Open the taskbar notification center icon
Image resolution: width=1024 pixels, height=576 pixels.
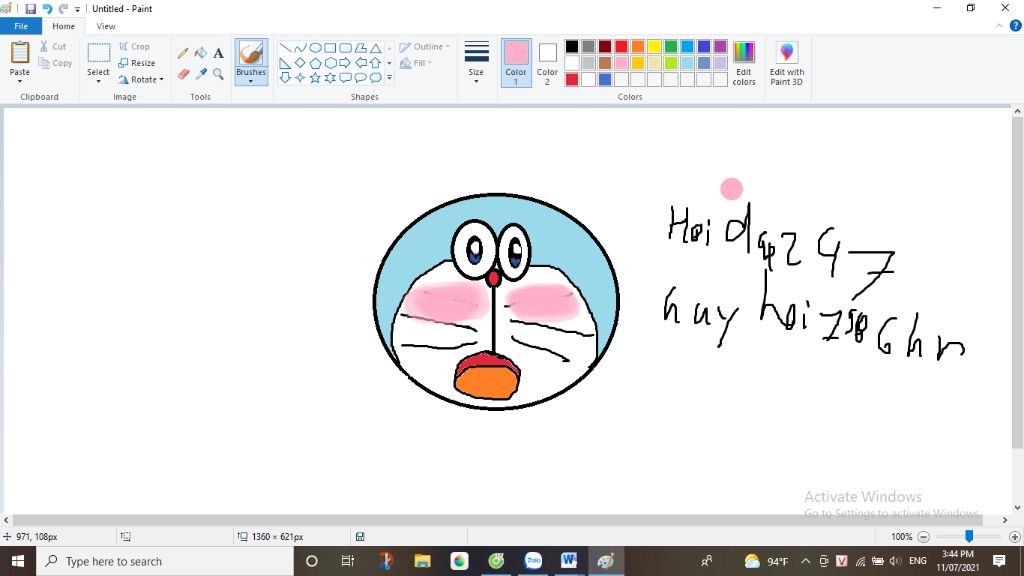[999, 561]
